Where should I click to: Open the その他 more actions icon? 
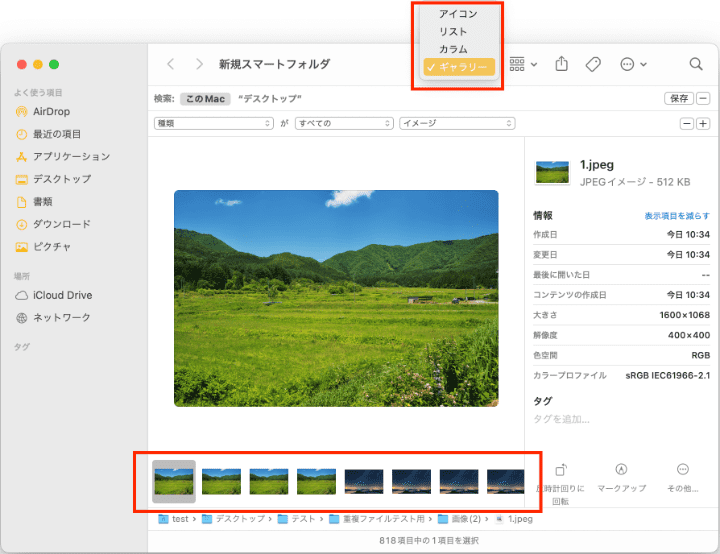point(683,470)
